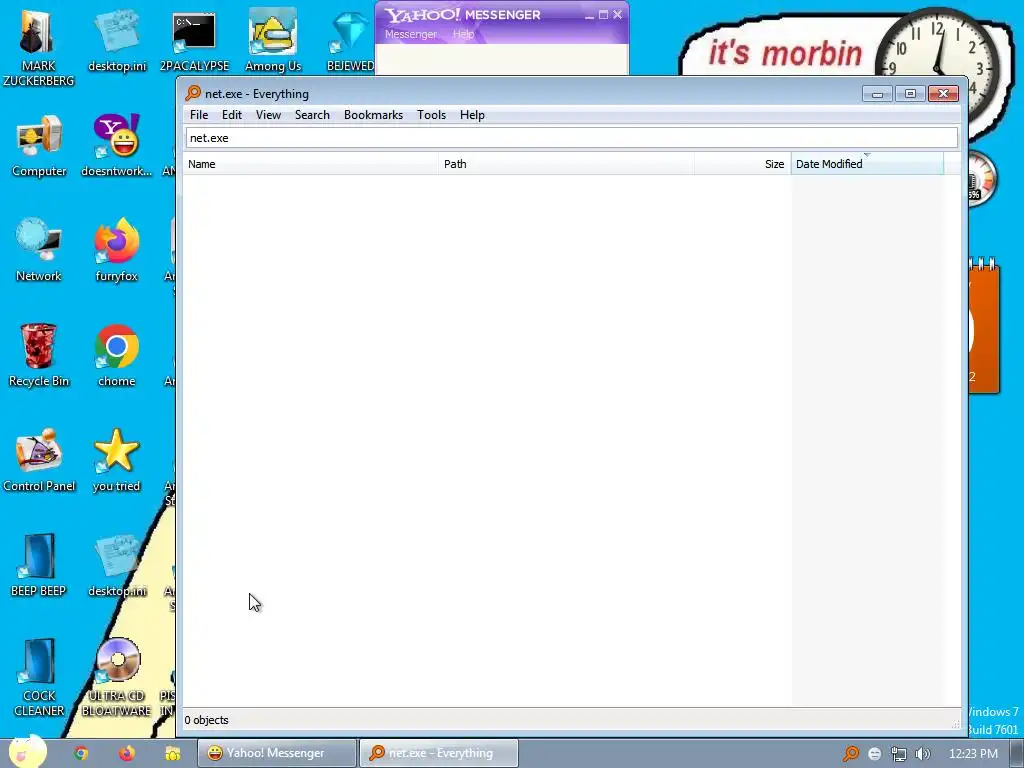Open the Tools menu in Everything
1024x768 pixels.
pyautogui.click(x=431, y=115)
